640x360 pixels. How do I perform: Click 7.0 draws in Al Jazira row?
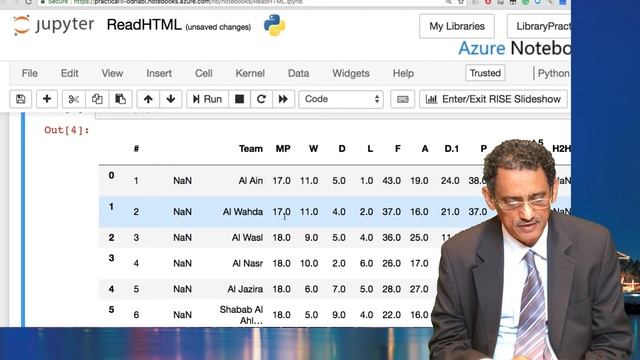click(x=339, y=289)
